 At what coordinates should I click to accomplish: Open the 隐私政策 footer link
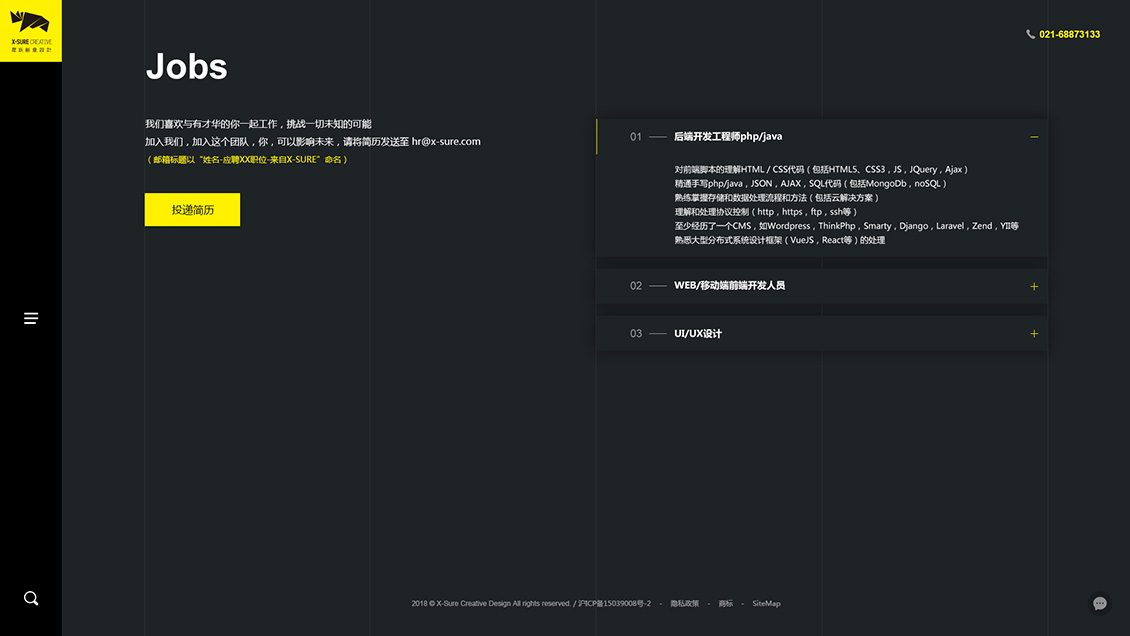(x=685, y=604)
